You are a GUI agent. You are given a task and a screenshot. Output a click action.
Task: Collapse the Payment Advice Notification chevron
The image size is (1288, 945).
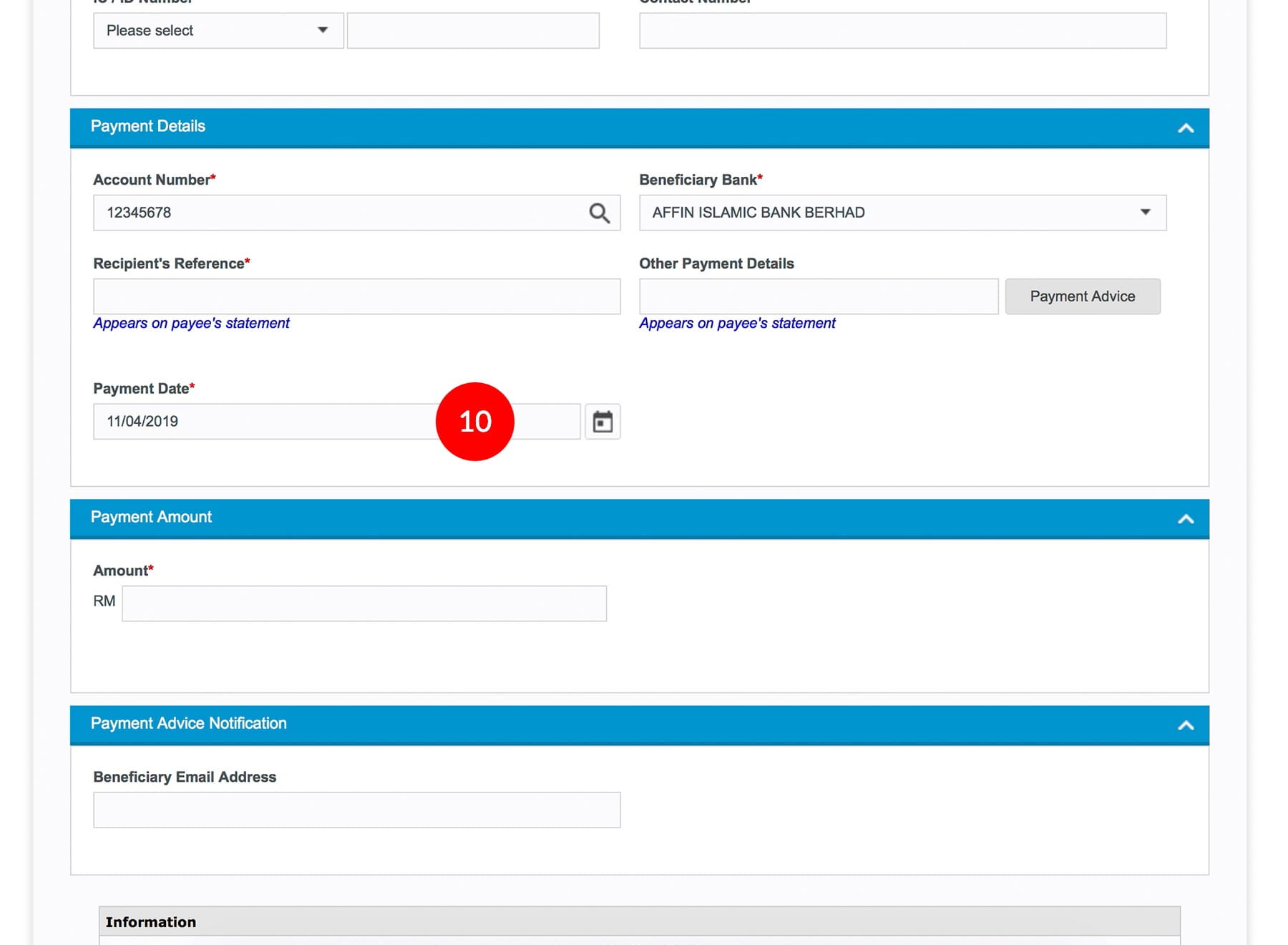tap(1186, 725)
